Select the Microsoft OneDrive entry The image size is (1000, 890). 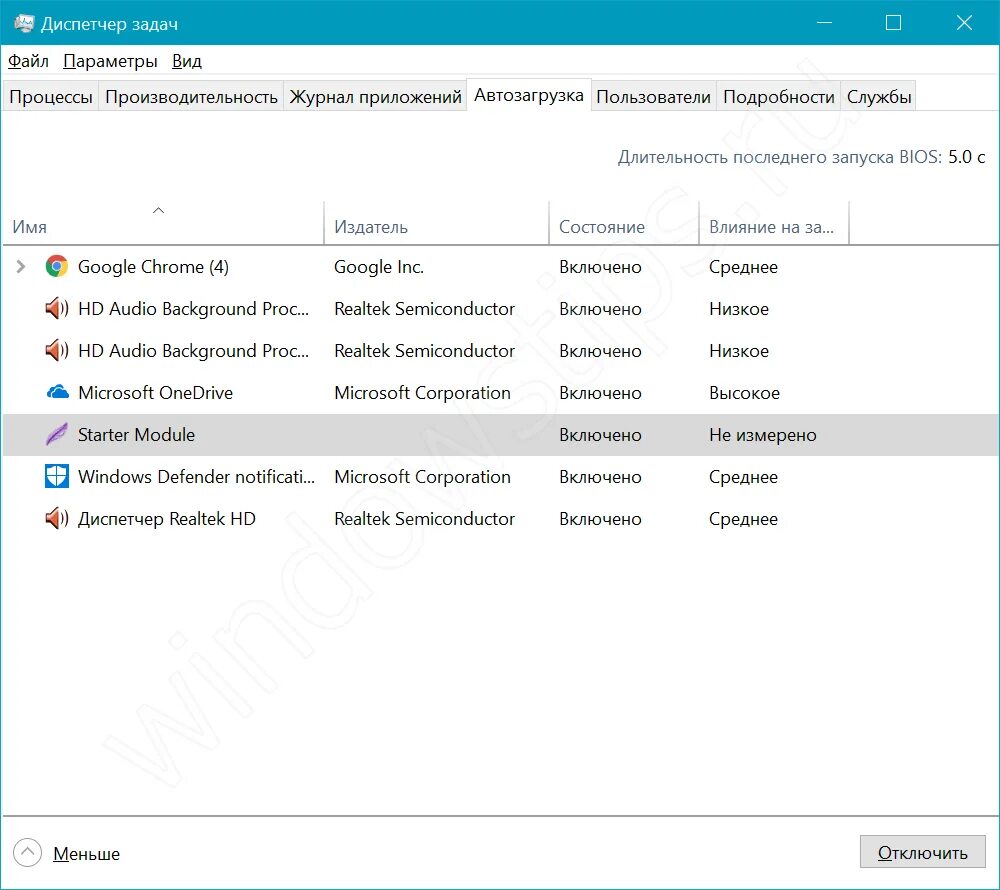[156, 393]
